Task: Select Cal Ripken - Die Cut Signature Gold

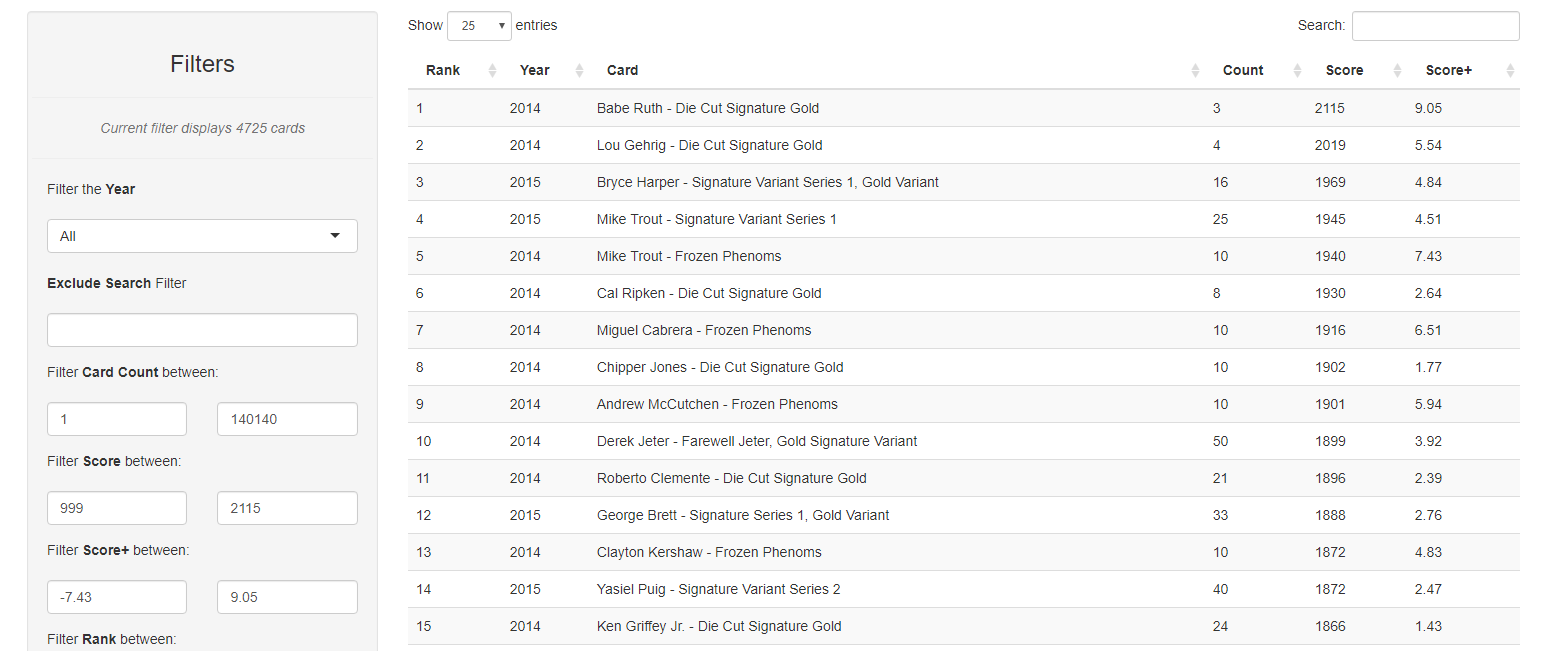Action: (x=709, y=293)
